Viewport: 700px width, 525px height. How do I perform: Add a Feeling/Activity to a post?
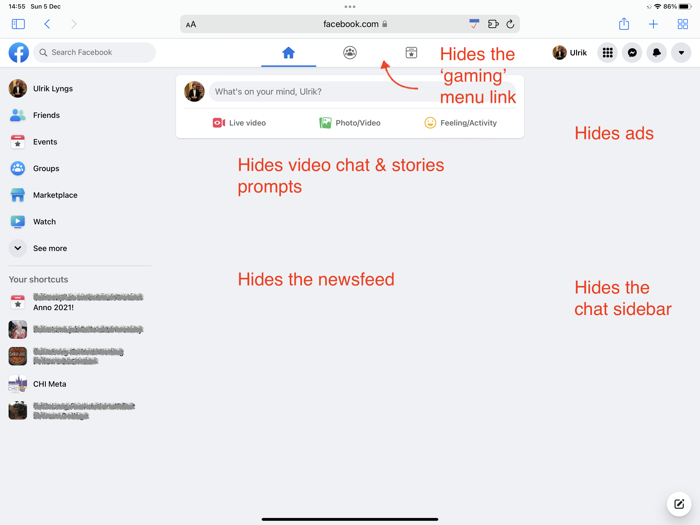coord(460,123)
